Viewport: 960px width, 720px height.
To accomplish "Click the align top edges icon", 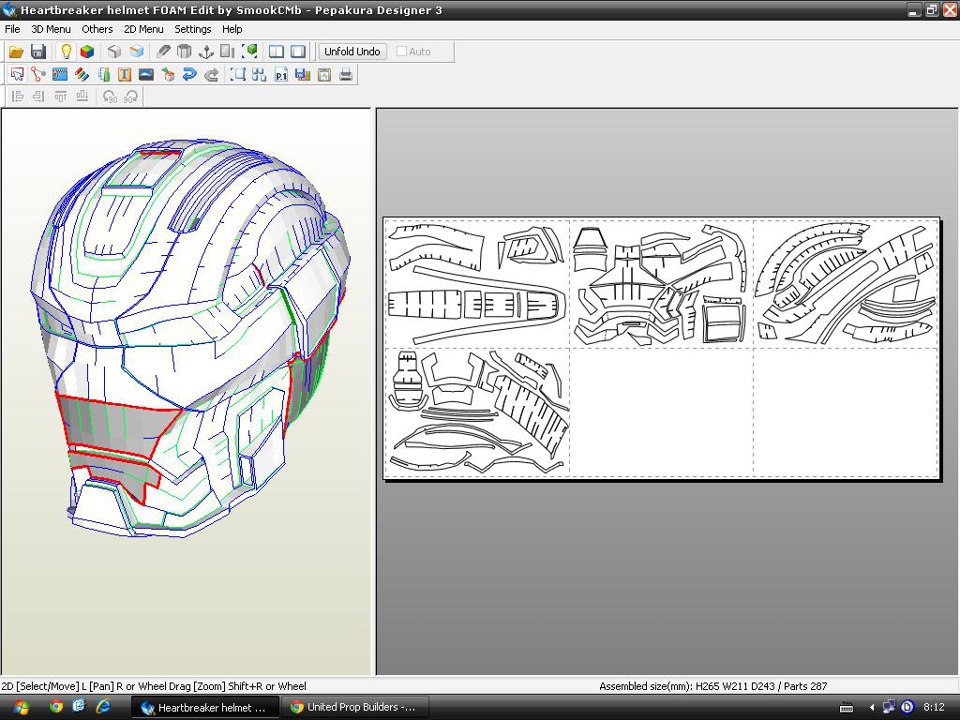I will (x=60, y=97).
